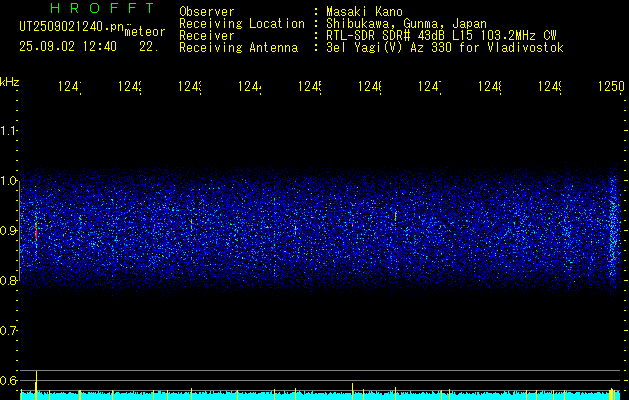Select the observer name Masaki Kano

tap(364, 11)
